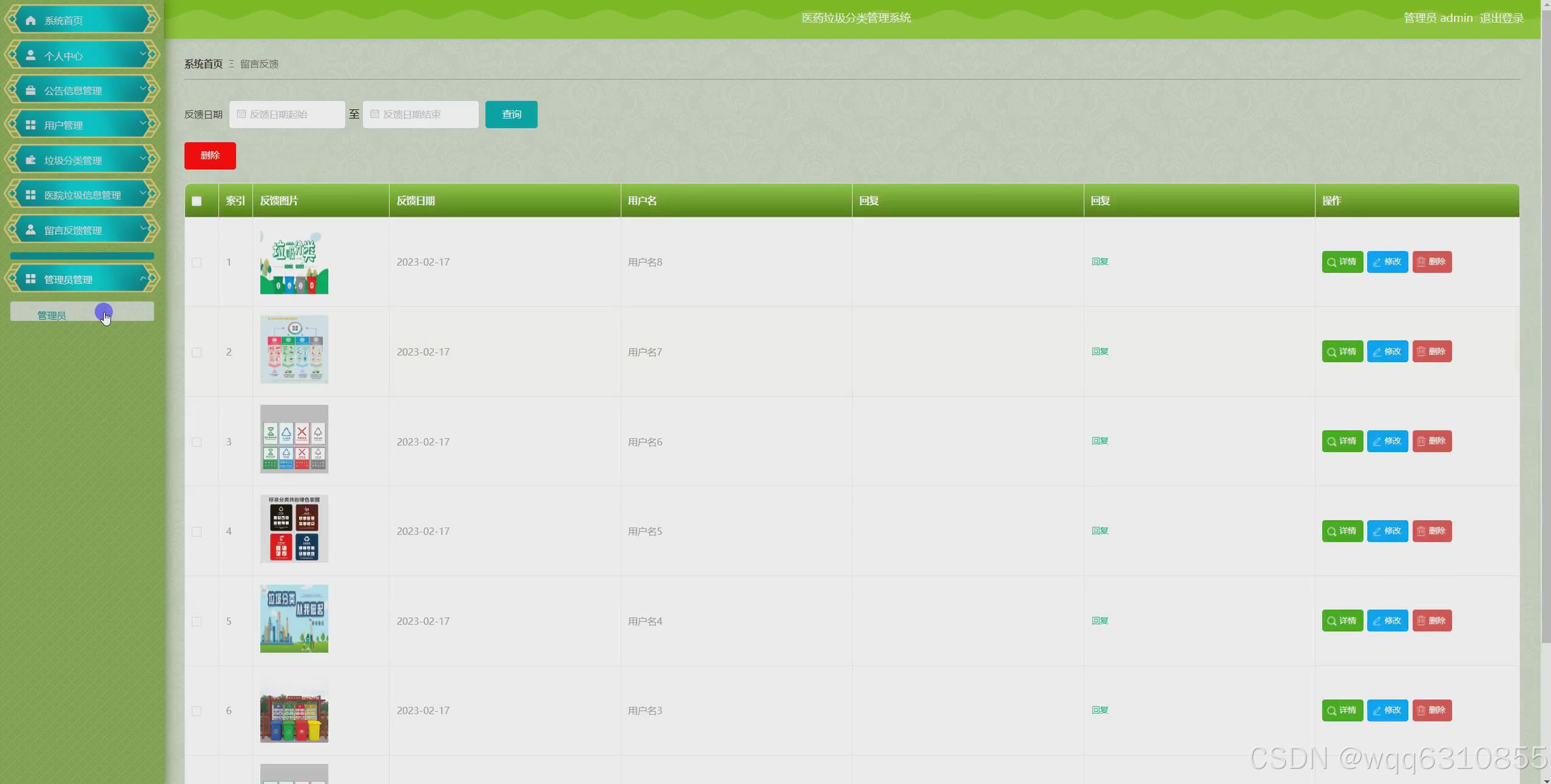
Task: Expand 公告信息管理 menu chevron
Action: [x=143, y=89]
